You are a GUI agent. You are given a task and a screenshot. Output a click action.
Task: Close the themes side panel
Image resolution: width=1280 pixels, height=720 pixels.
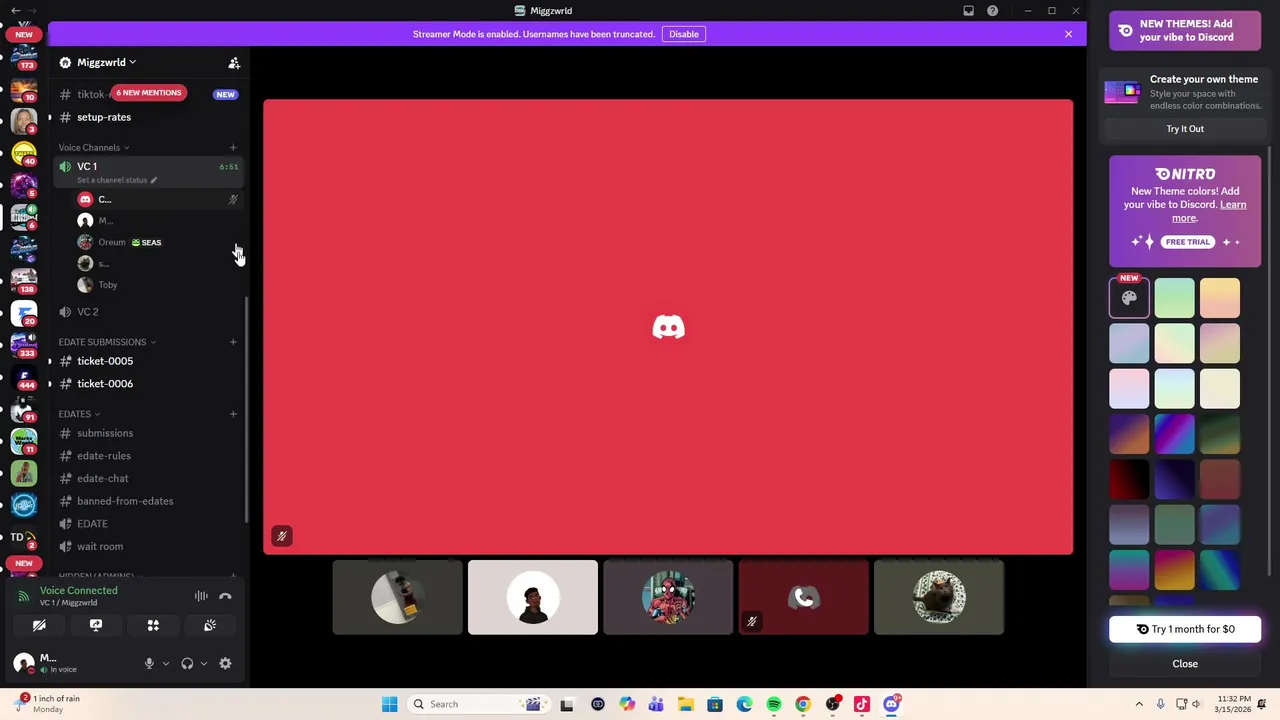tap(1185, 664)
